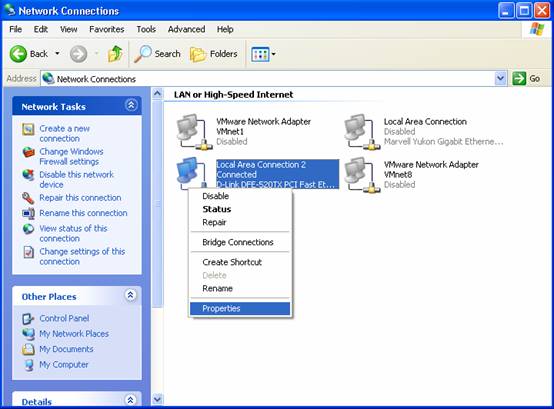Click Repair this connection link
Viewport: 554px width, 409px height.
(80, 198)
